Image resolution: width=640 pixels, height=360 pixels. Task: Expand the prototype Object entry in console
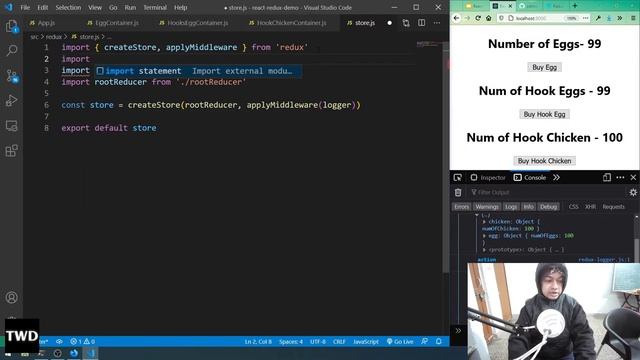click(x=484, y=249)
